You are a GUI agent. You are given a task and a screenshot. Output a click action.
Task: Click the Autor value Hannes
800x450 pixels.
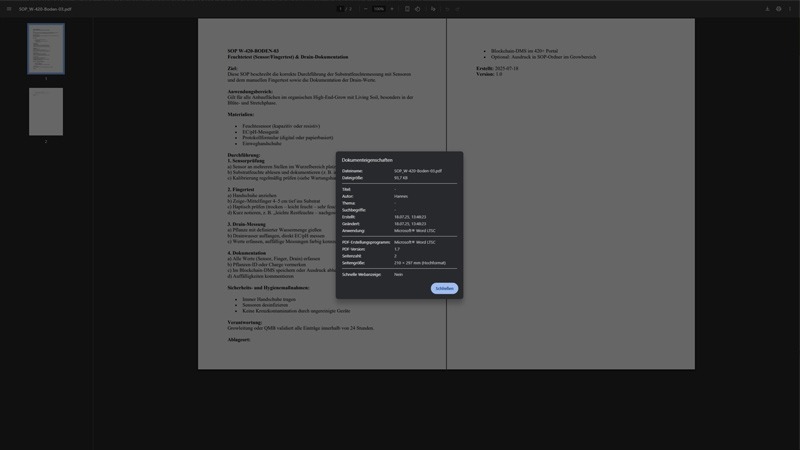(x=401, y=196)
